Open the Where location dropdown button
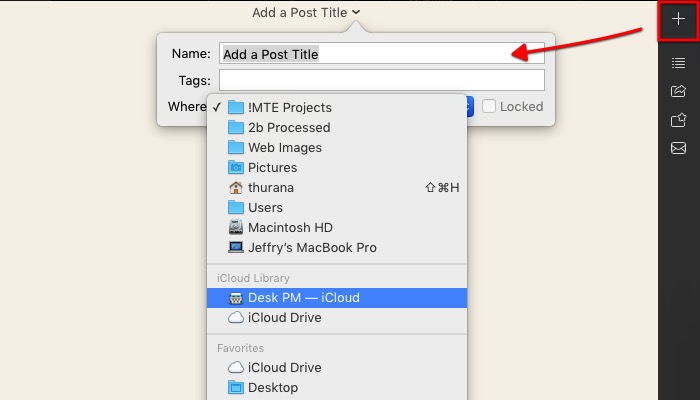Viewport: 700px width, 400px height. 468,106
